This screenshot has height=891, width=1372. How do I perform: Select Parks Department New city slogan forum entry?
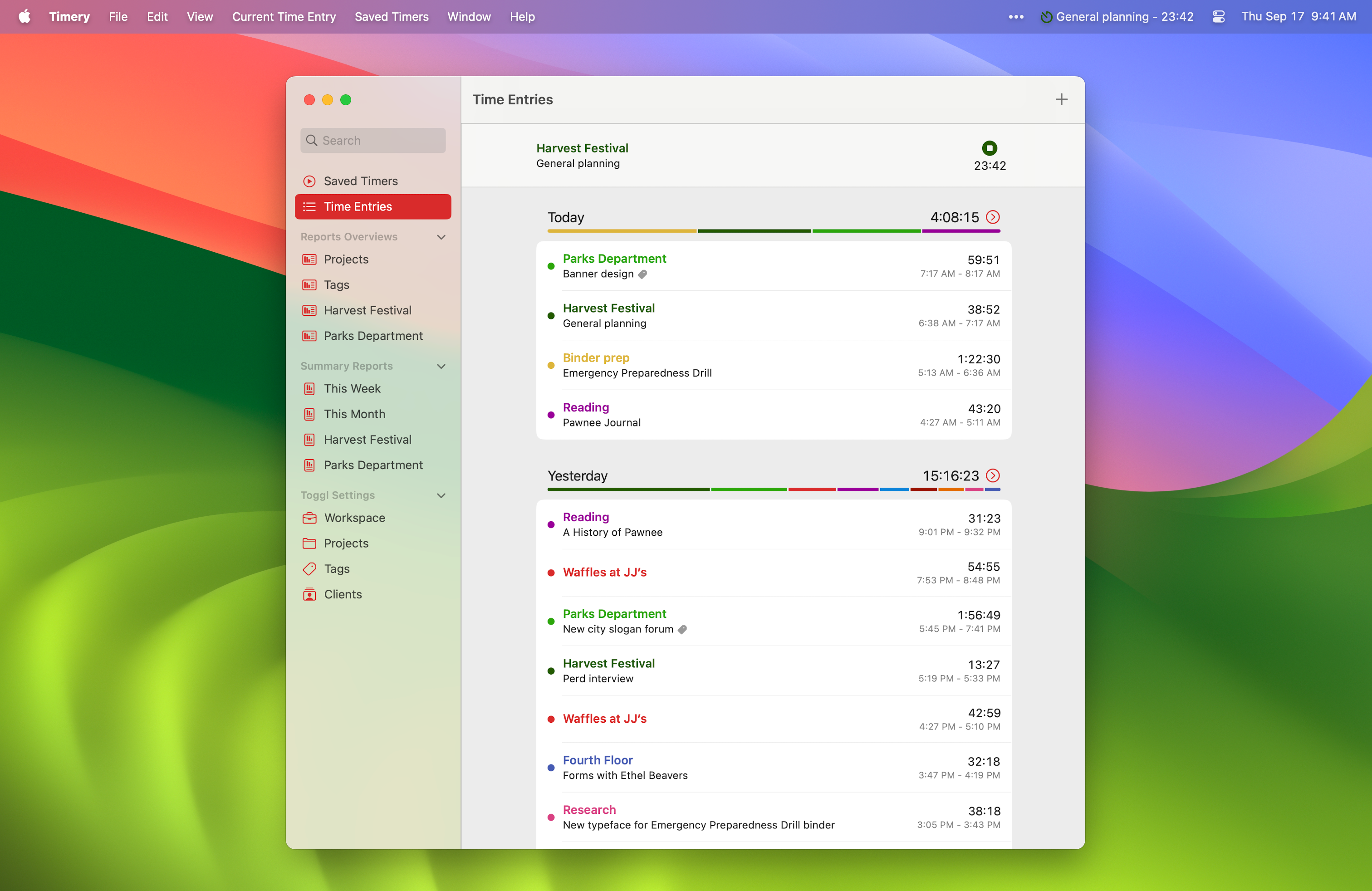point(774,621)
